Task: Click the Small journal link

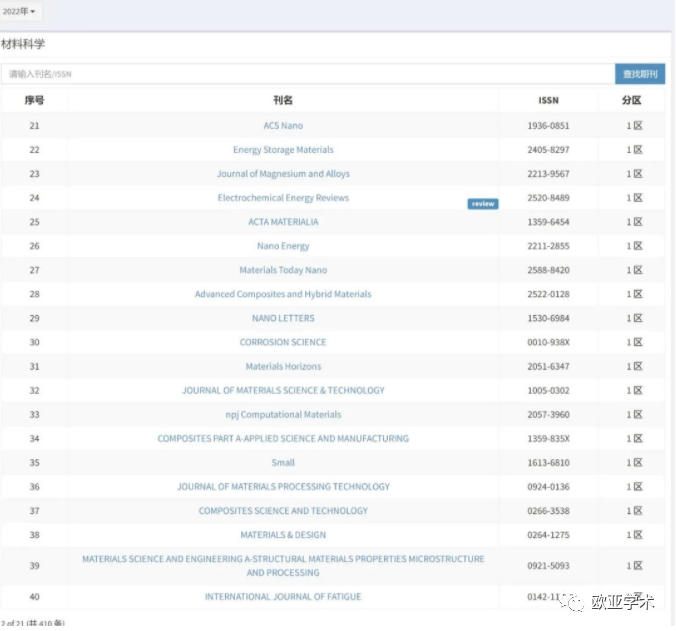Action: (x=283, y=463)
